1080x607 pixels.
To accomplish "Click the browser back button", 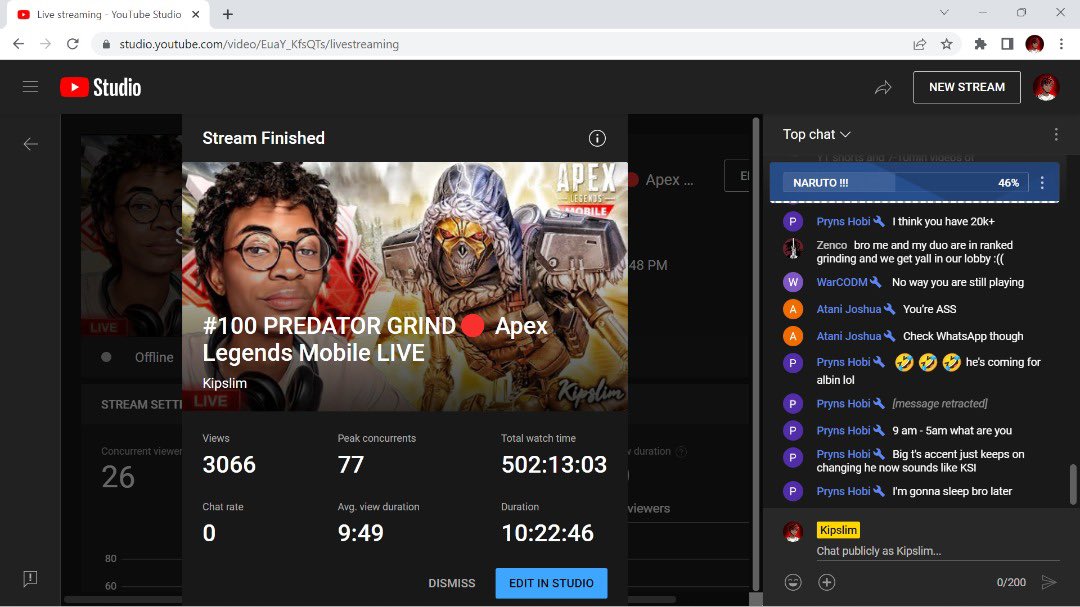I will (x=19, y=44).
